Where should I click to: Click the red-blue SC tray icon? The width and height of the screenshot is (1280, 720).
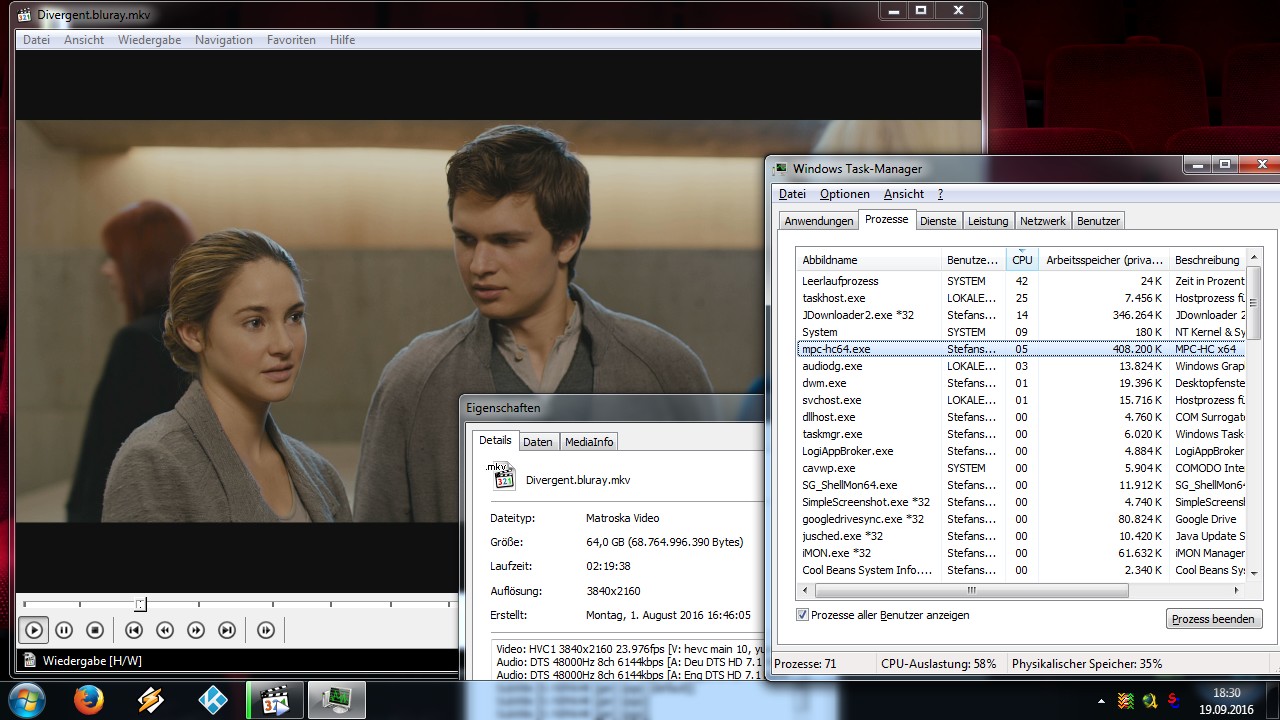click(1173, 700)
